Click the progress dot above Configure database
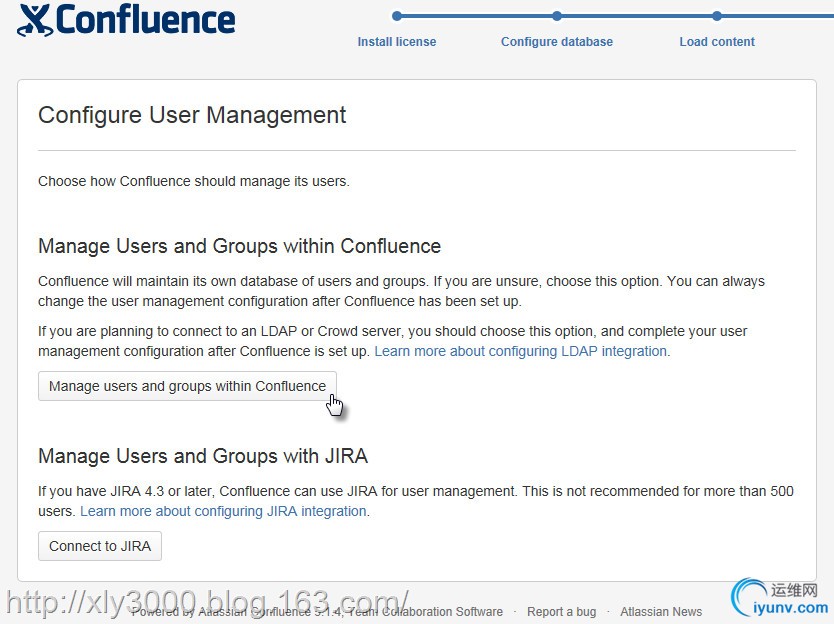Viewport: 834px width, 624px height. coord(557,16)
